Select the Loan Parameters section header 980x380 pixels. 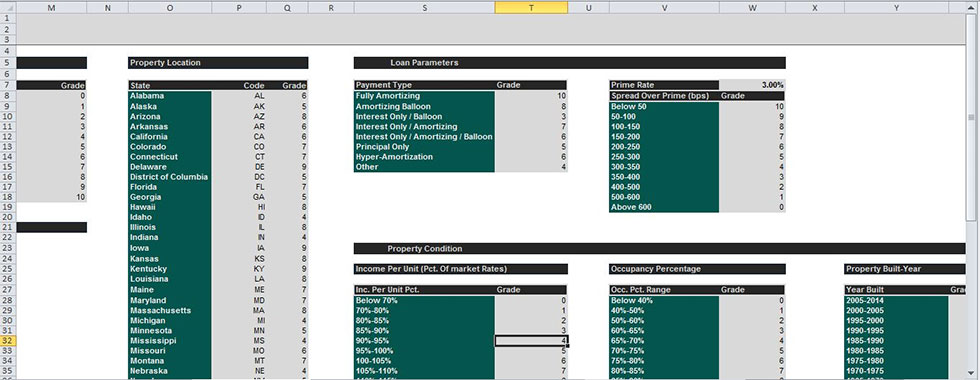click(569, 63)
